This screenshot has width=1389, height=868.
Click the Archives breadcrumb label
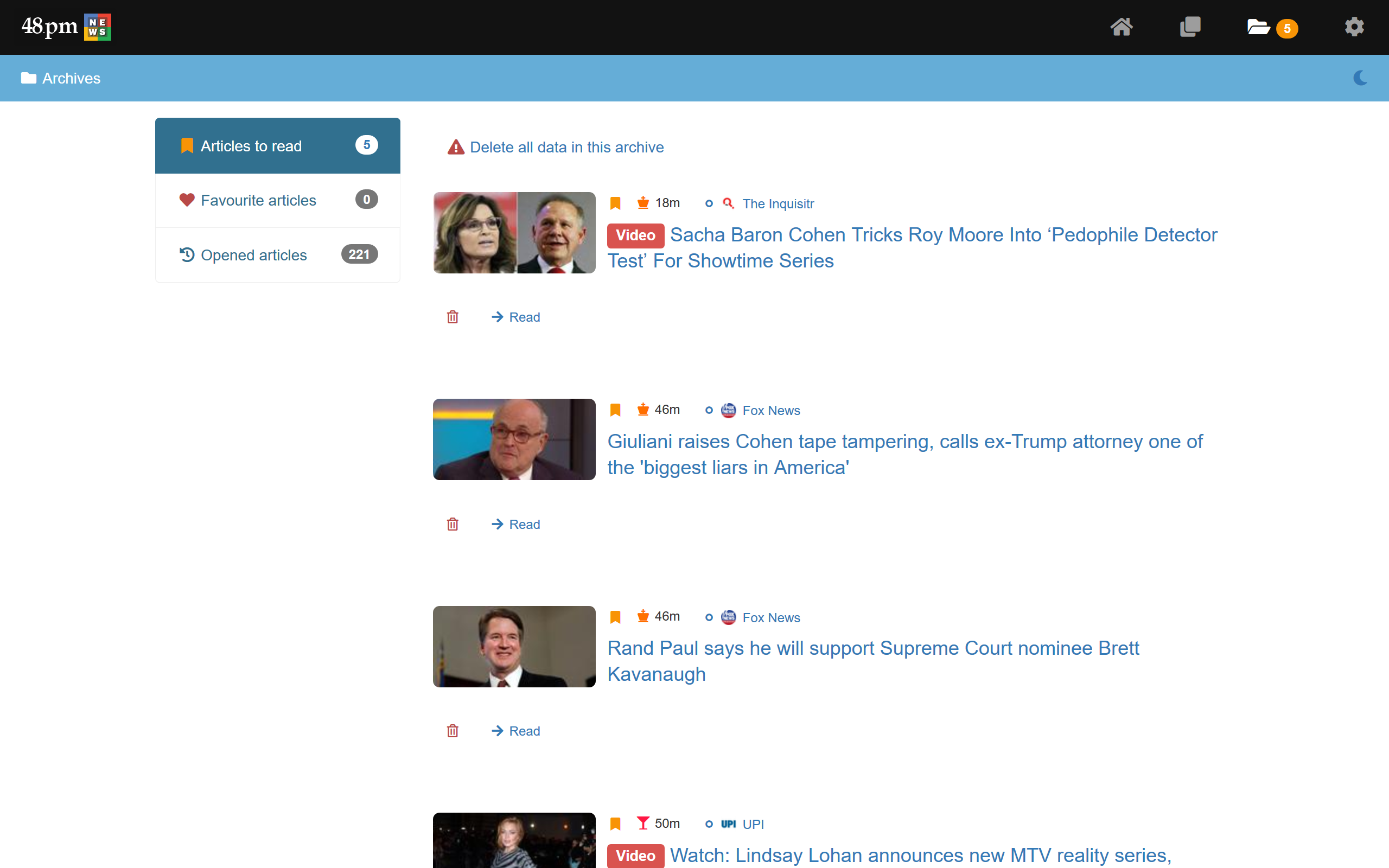(71, 78)
